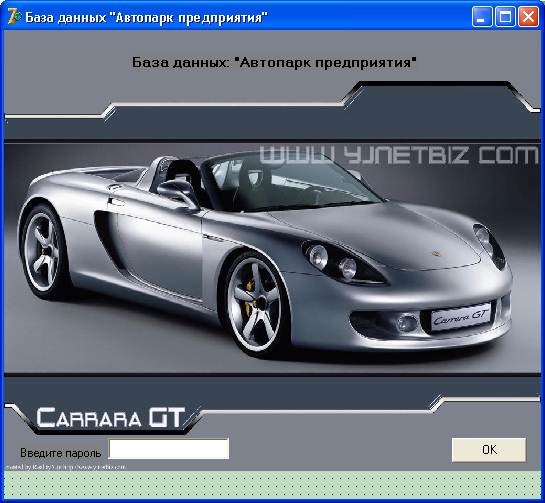Focus the password input field
The image size is (545, 503).
click(x=169, y=449)
